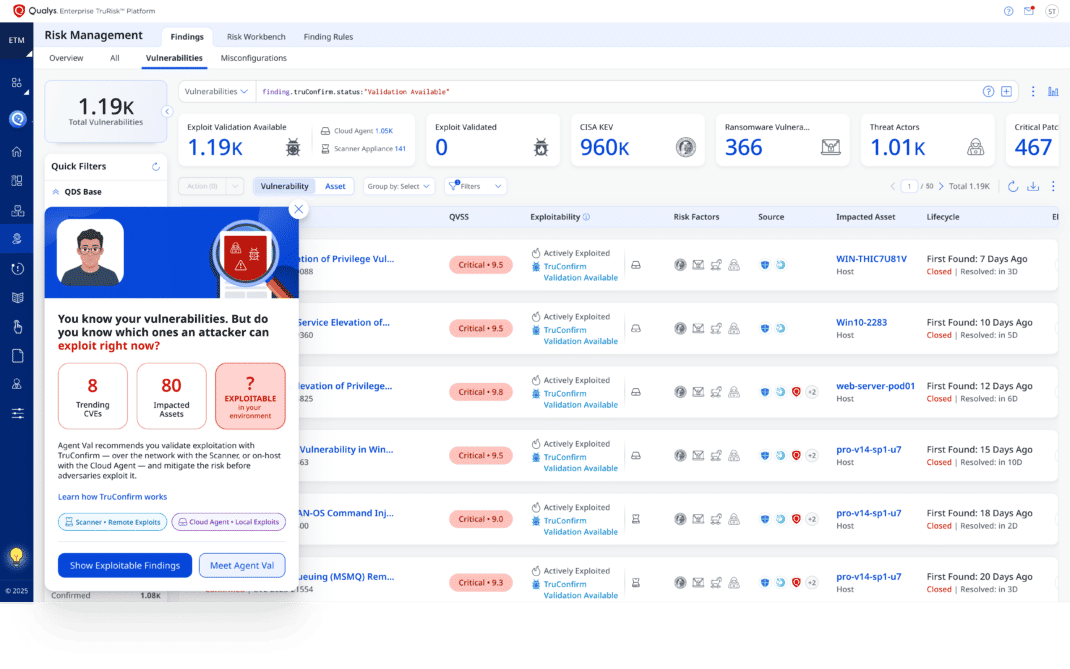Image resolution: width=1070 pixels, height=669 pixels.
Task: Open the pointing-hand icon in the sidebar
Action: coord(17,327)
